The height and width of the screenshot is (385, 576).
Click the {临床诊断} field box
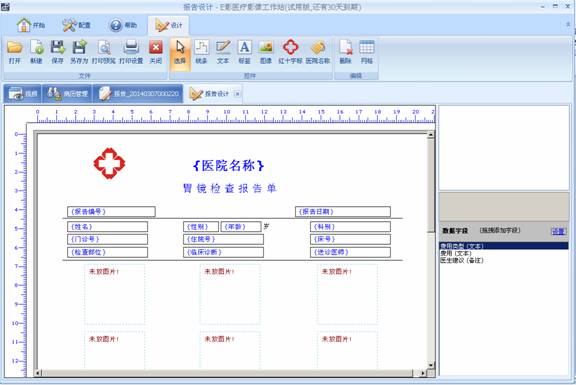[x=223, y=252]
